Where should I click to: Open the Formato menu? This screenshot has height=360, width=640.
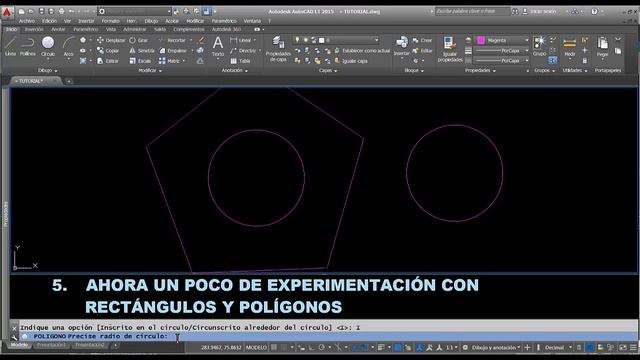pyautogui.click(x=111, y=21)
